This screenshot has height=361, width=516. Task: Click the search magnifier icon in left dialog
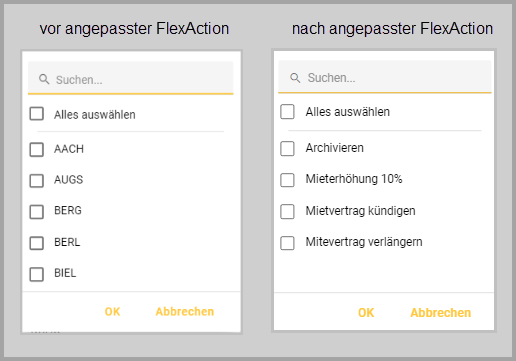click(44, 79)
